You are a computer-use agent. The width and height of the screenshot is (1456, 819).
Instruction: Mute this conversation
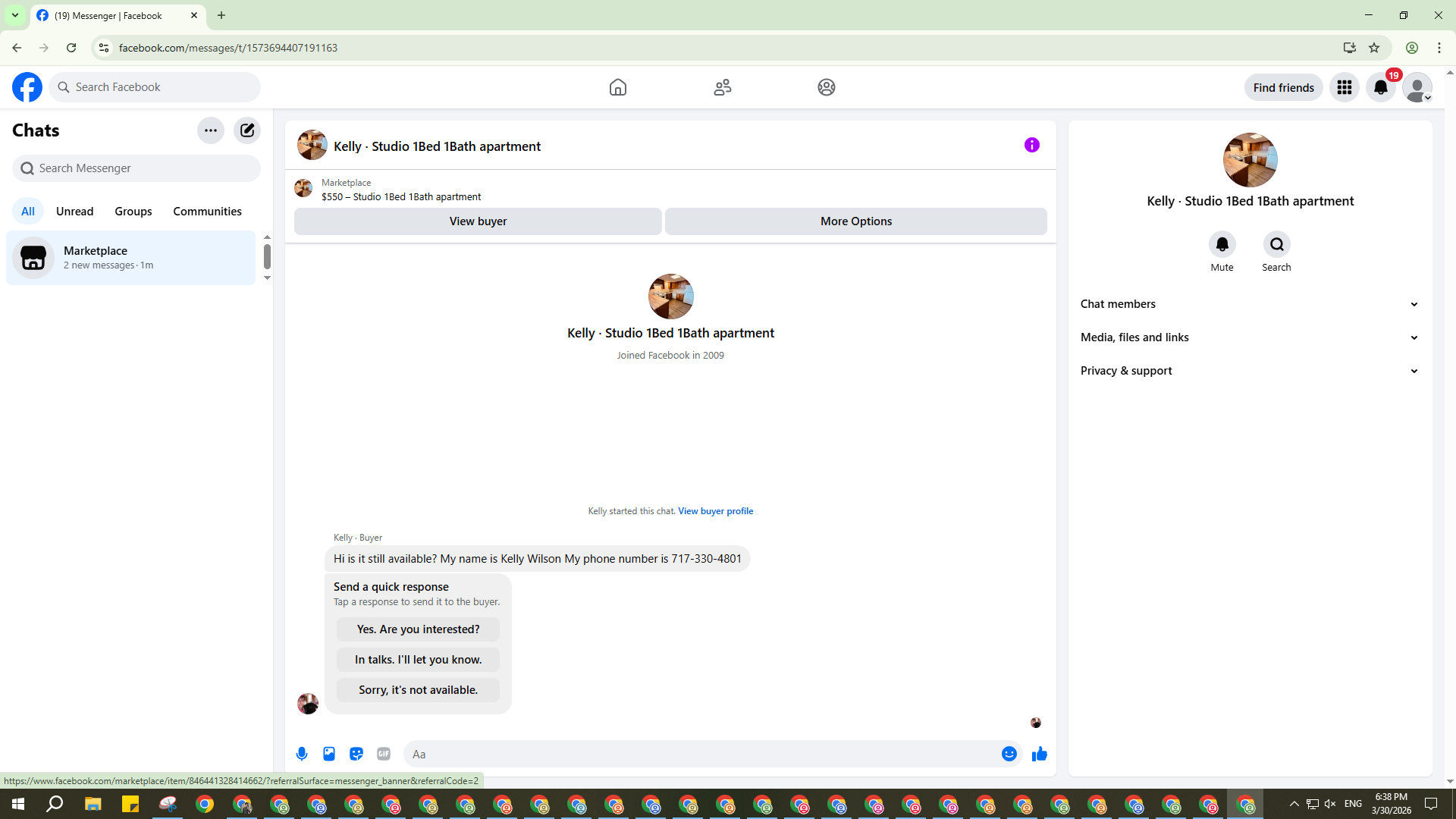click(1222, 244)
